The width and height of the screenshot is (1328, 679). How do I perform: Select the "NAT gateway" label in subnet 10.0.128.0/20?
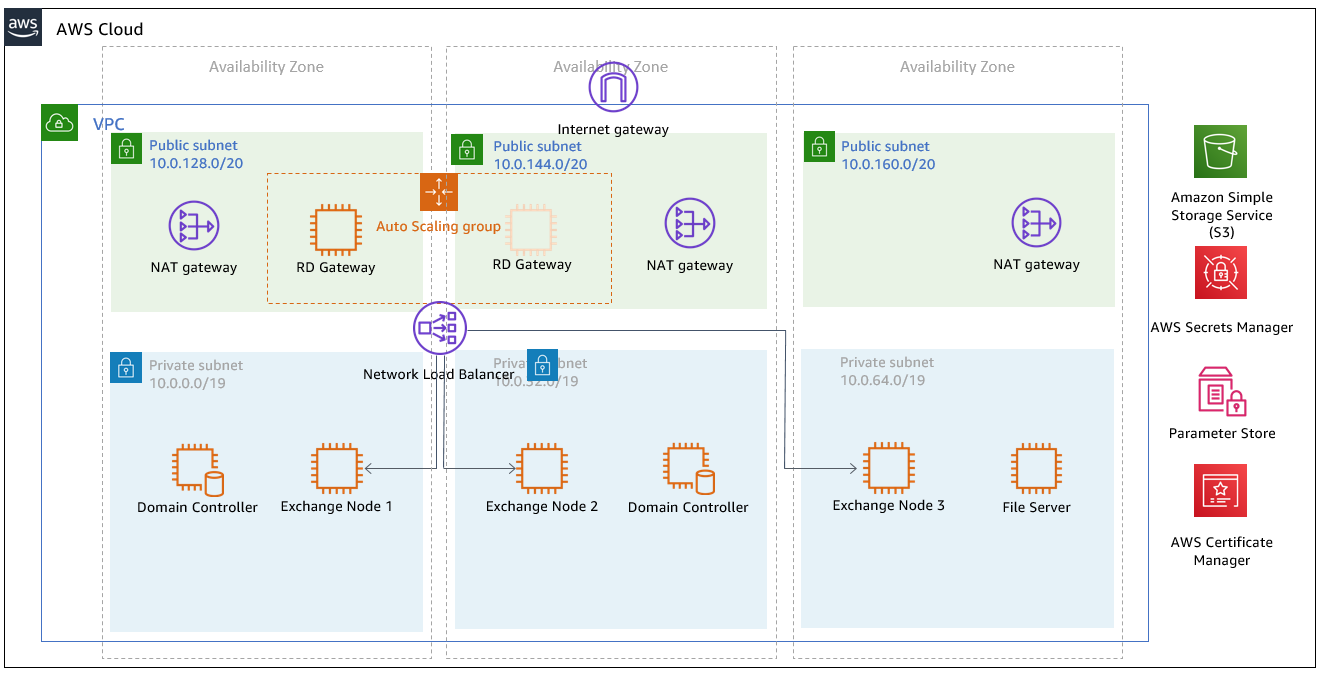click(x=194, y=267)
